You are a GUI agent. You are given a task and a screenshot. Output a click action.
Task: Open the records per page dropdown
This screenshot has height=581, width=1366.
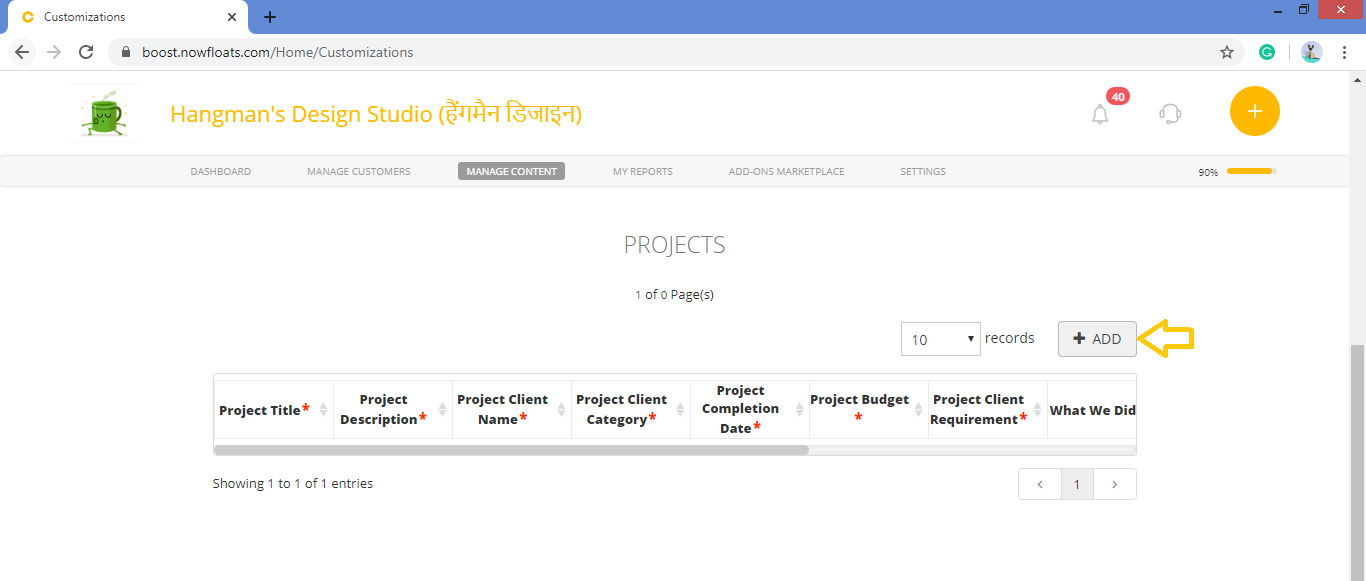coord(940,339)
